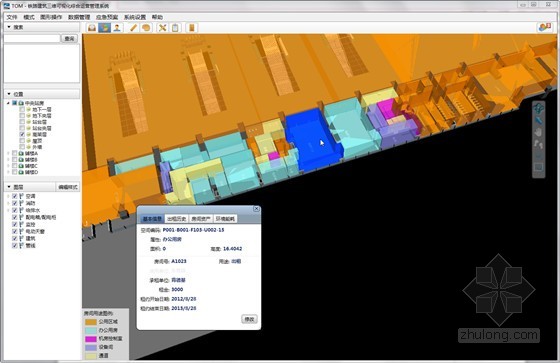Screen dimensions: 560x363
Task: Click the orange door icon in toolbar
Action: (x=192, y=28)
